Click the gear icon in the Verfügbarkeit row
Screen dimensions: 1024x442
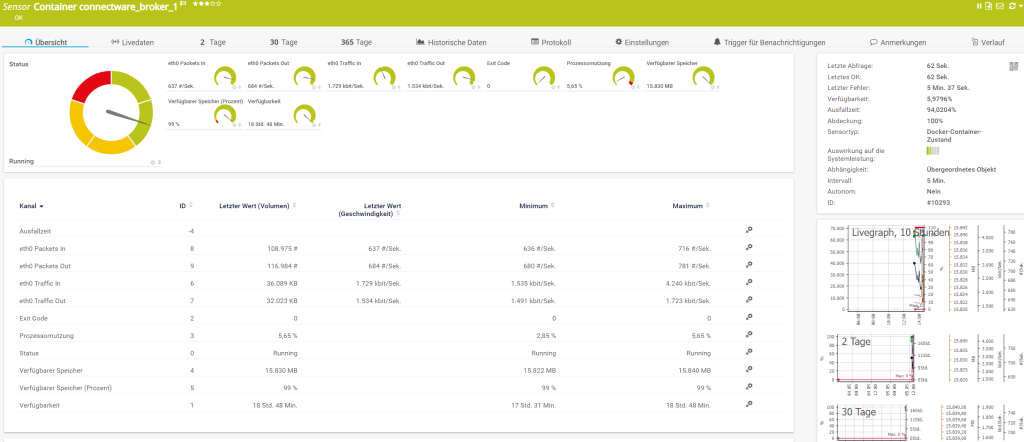tap(747, 404)
